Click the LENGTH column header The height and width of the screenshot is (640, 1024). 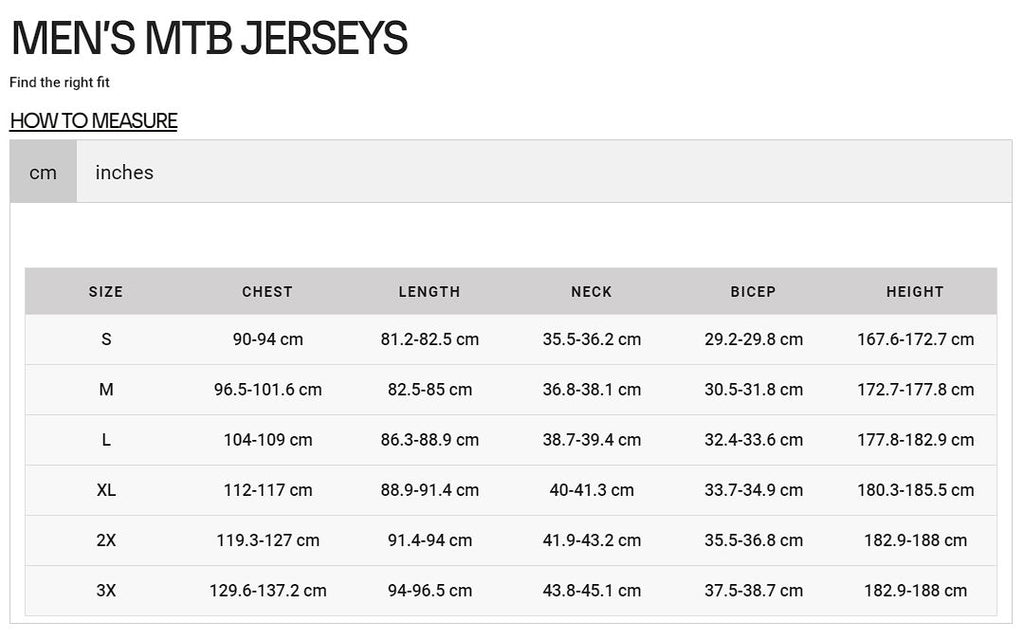[x=430, y=292]
